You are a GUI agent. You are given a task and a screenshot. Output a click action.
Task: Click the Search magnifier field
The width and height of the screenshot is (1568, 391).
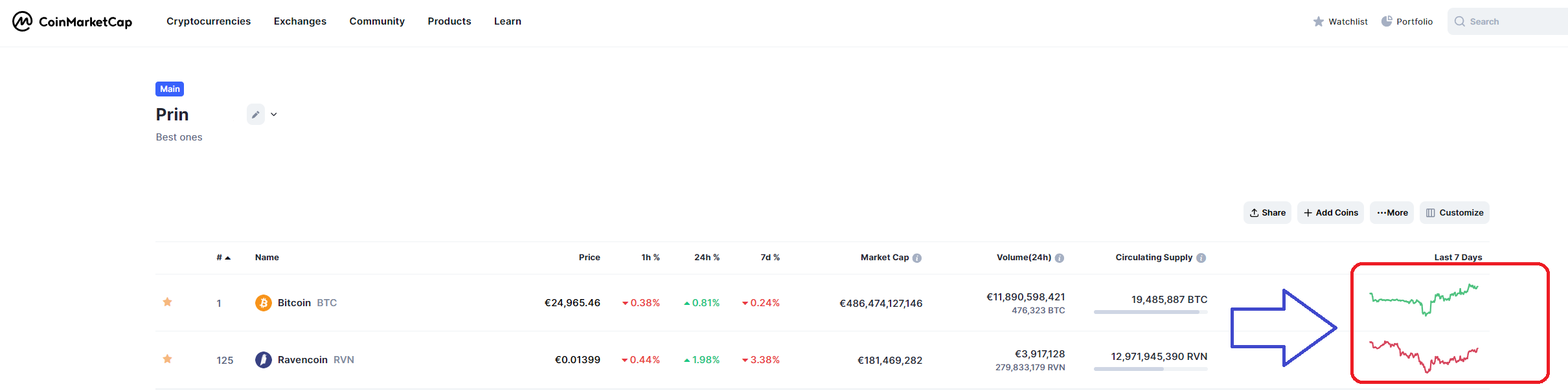click(1508, 21)
